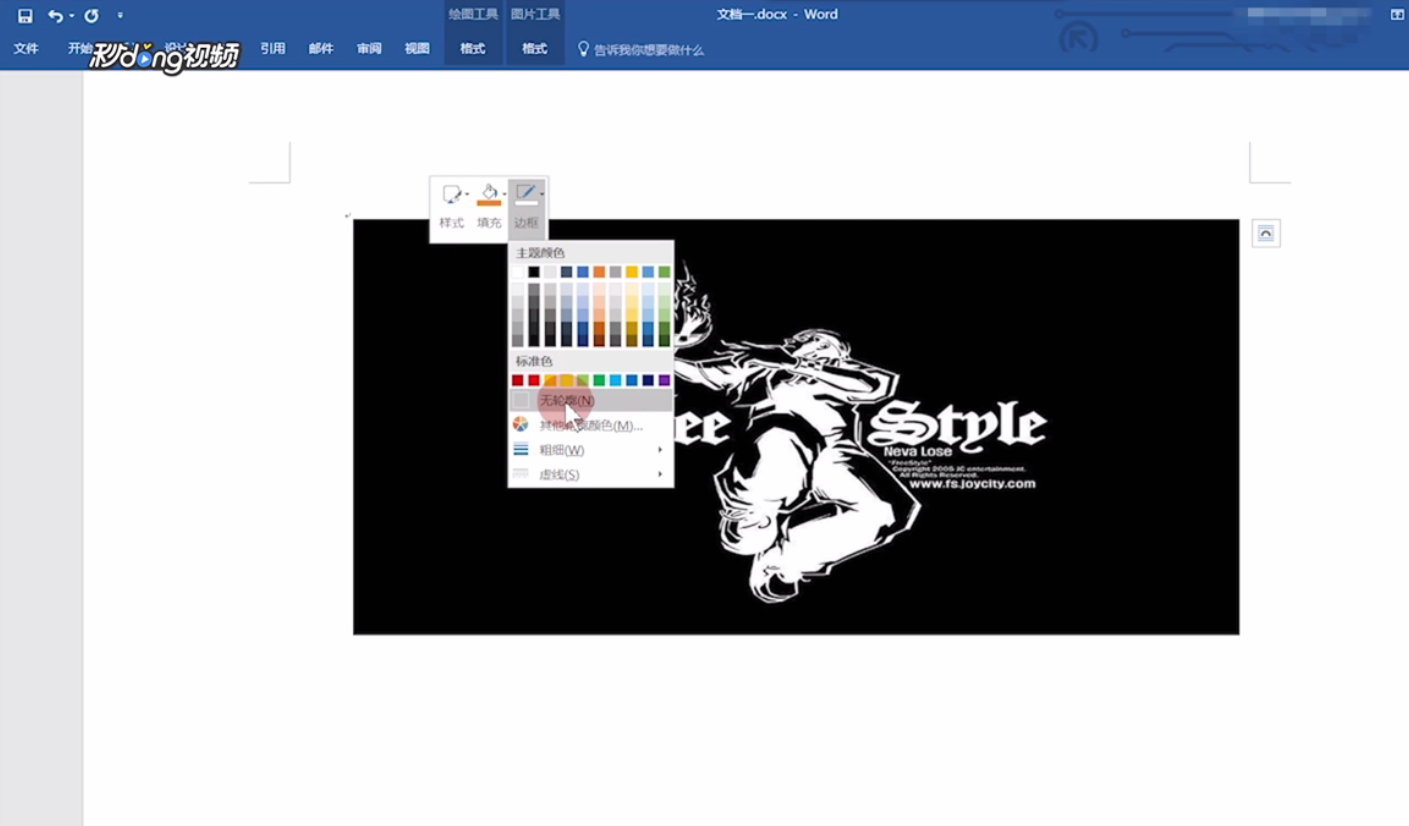Choose light blue standard color swatch
1409x826 pixels.
(x=615, y=380)
